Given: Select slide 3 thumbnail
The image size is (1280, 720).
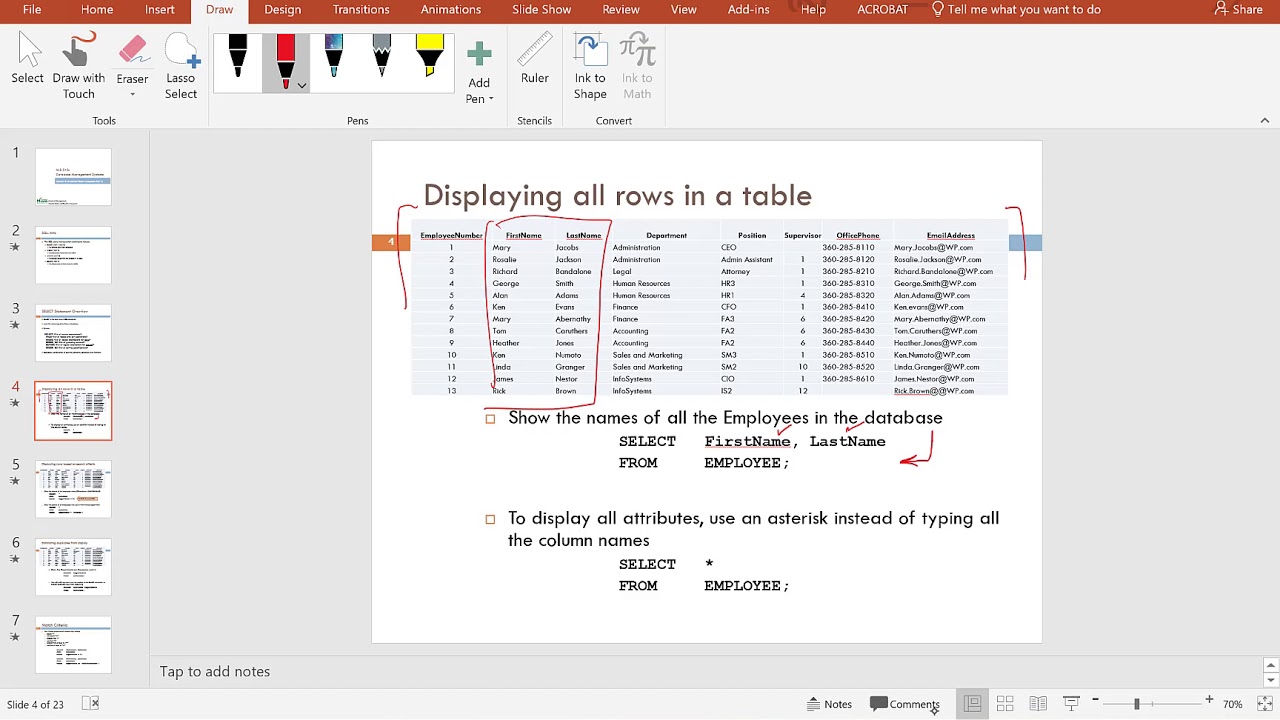Looking at the screenshot, I should coord(73,333).
